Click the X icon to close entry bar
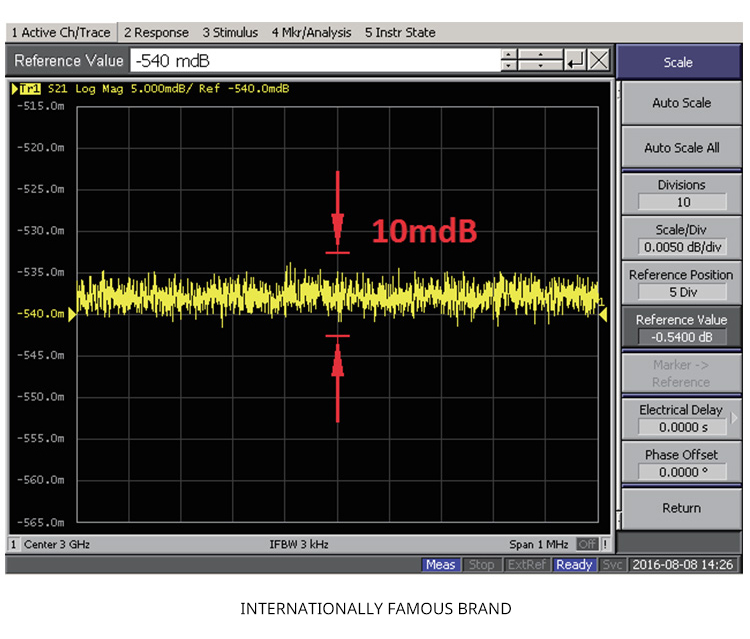The height and width of the screenshot is (639, 750). point(598,61)
